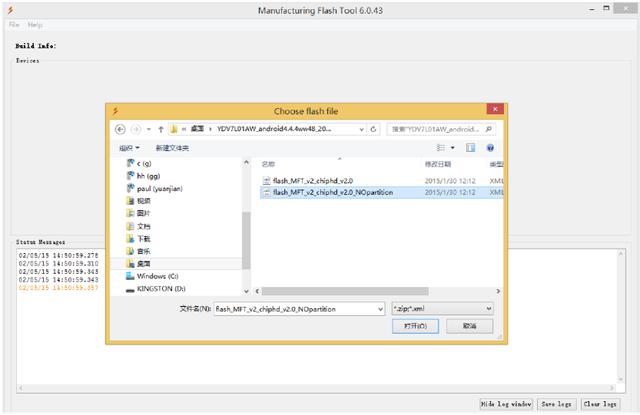Select network location hh (gg)
The height and width of the screenshot is (415, 640).
pyautogui.click(x=143, y=176)
